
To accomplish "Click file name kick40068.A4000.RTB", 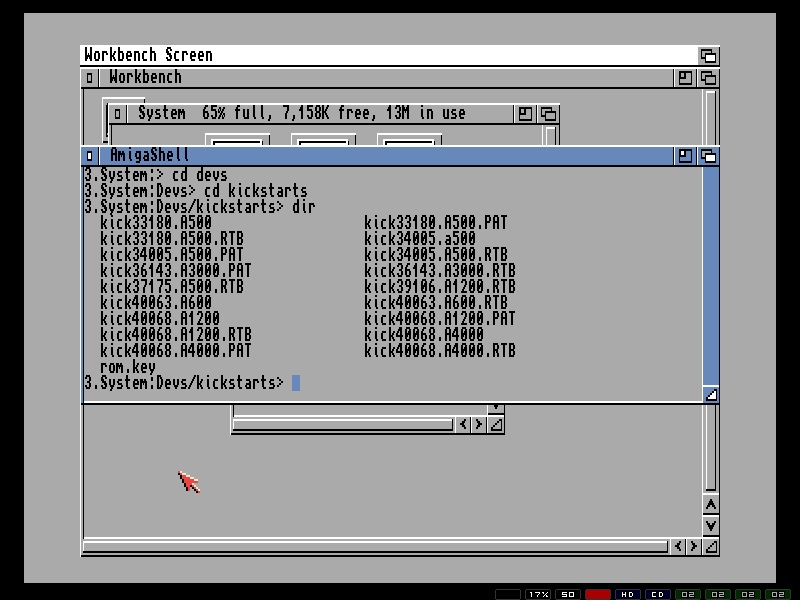I will point(440,351).
